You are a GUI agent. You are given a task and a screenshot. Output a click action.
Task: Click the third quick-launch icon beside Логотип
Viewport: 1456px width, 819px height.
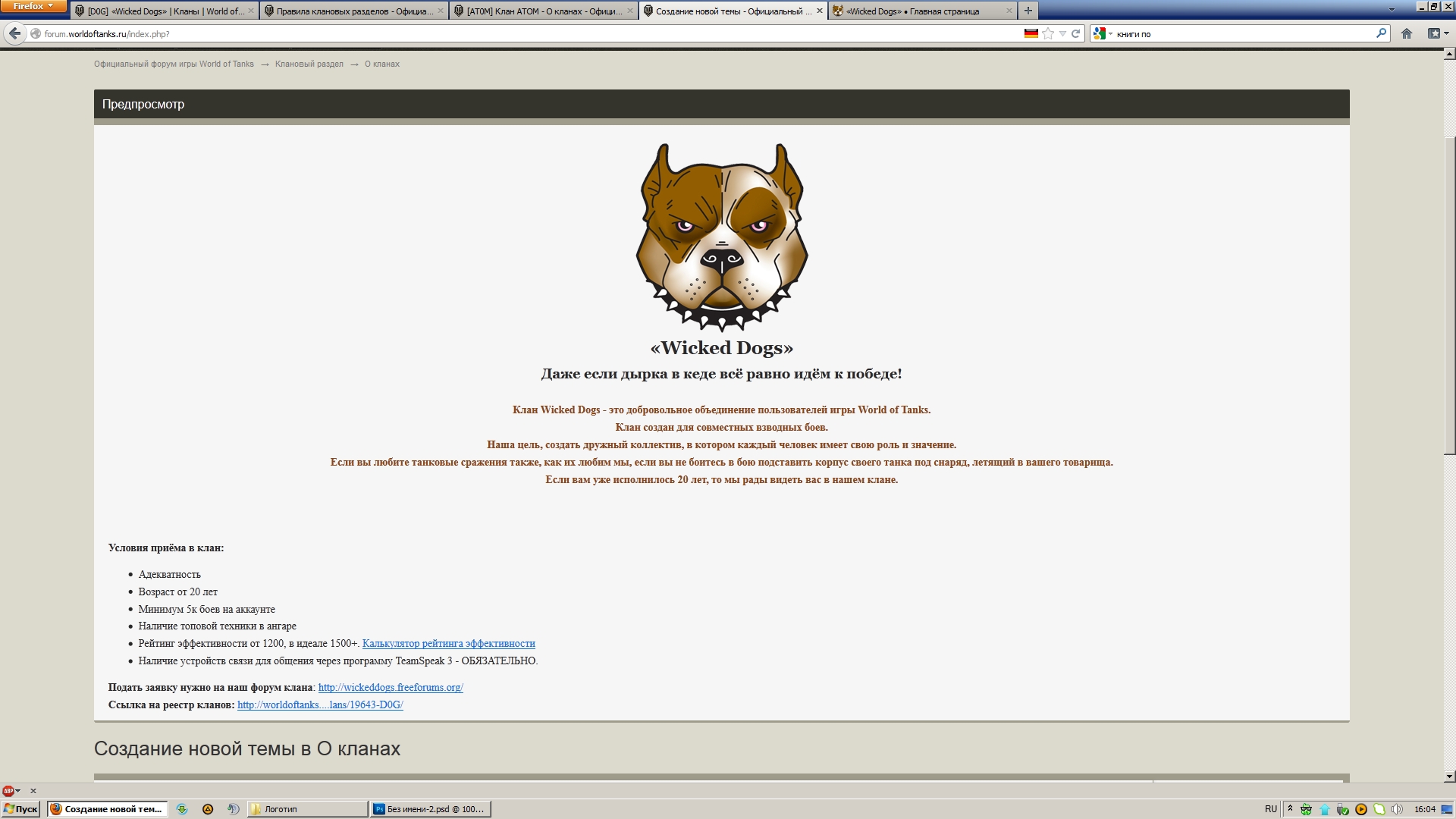[234, 809]
